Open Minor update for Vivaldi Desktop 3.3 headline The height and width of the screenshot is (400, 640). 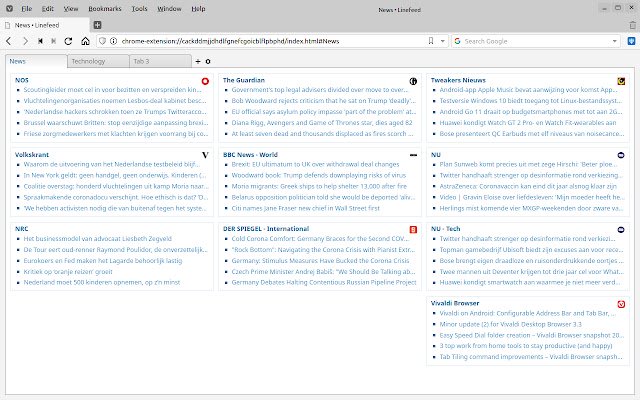click(510, 324)
